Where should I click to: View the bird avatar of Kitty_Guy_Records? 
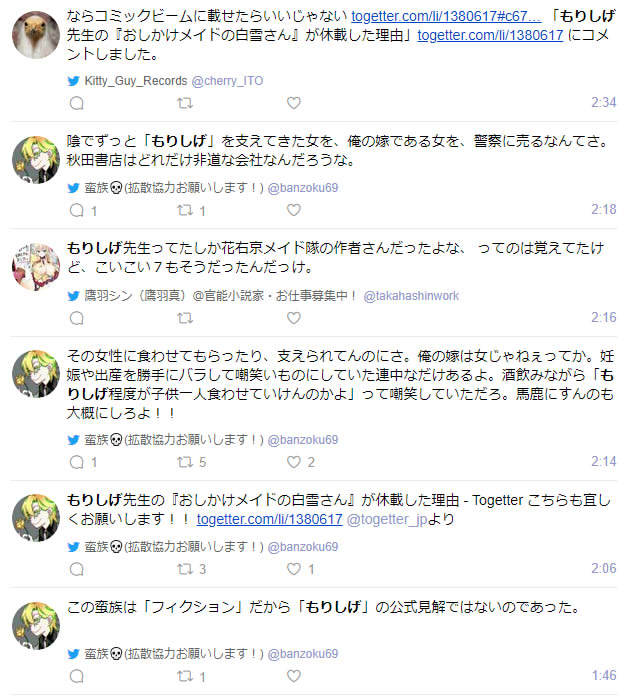point(36,35)
